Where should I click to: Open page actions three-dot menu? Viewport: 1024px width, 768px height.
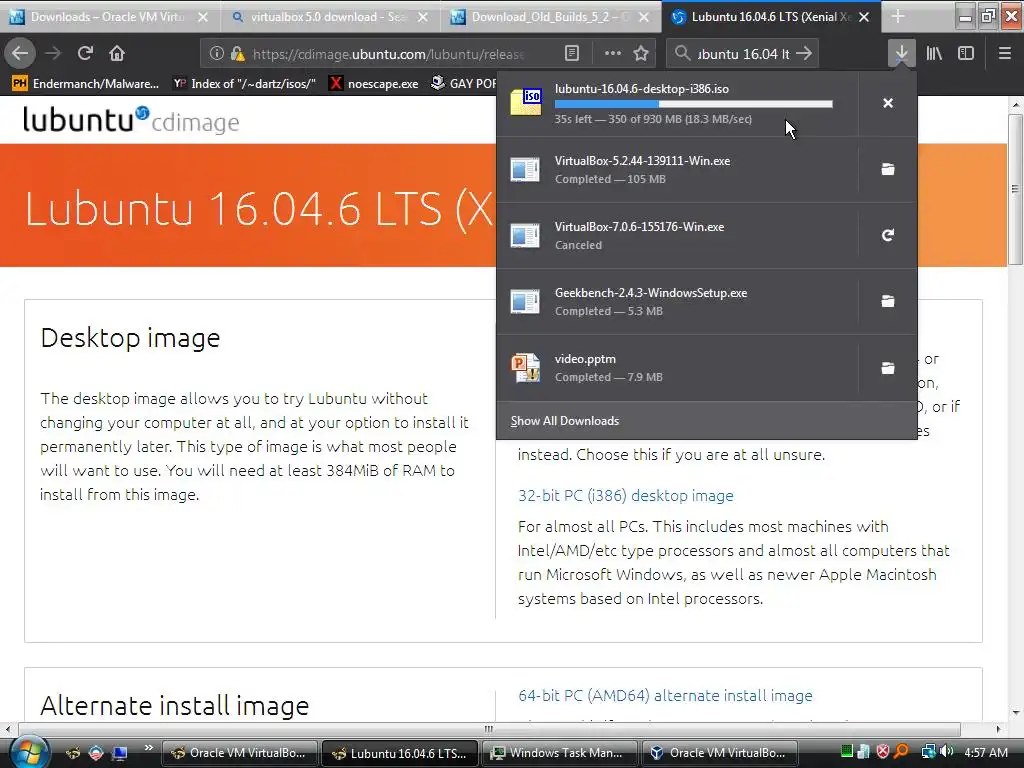[x=613, y=54]
